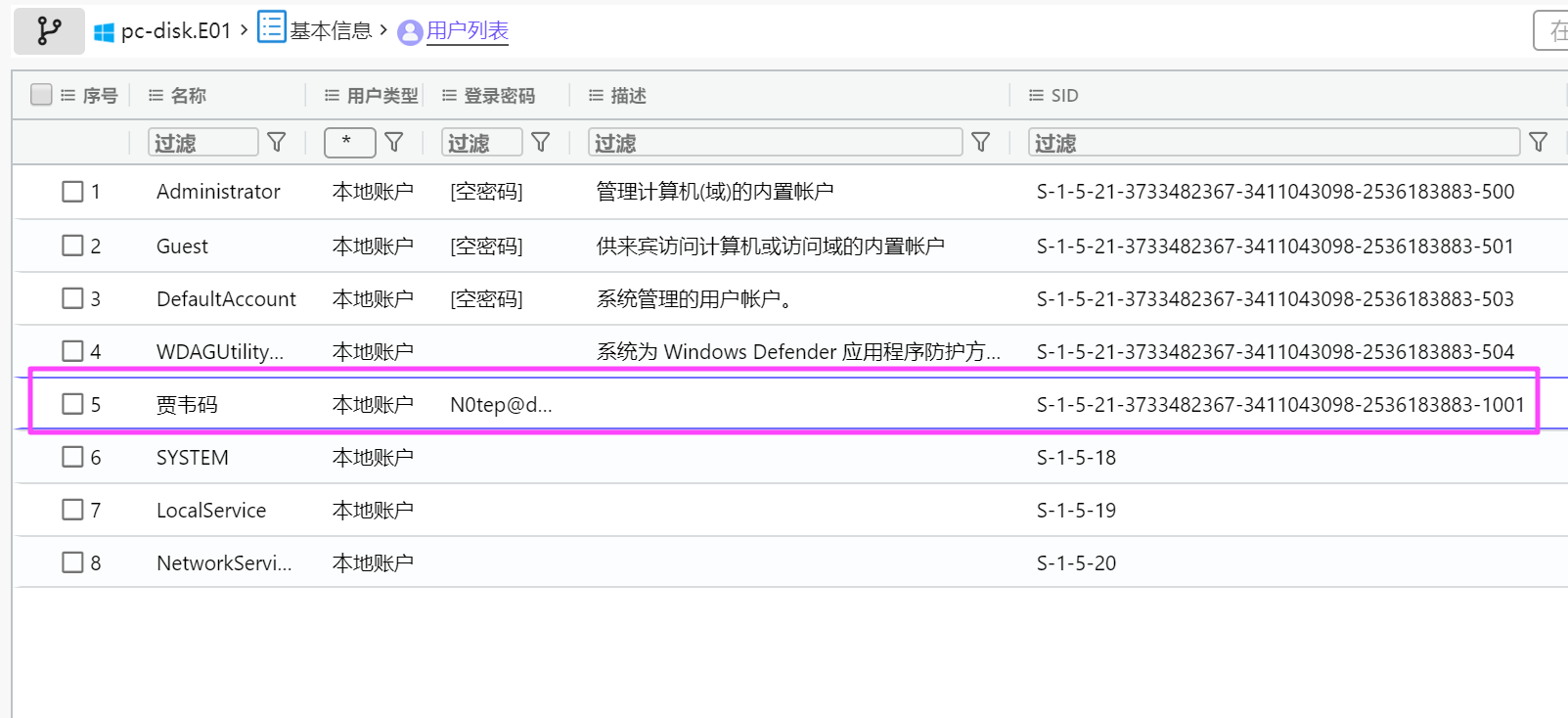Click the 用户类型 column menu icon
The width and height of the screenshot is (1568, 718).
(332, 96)
